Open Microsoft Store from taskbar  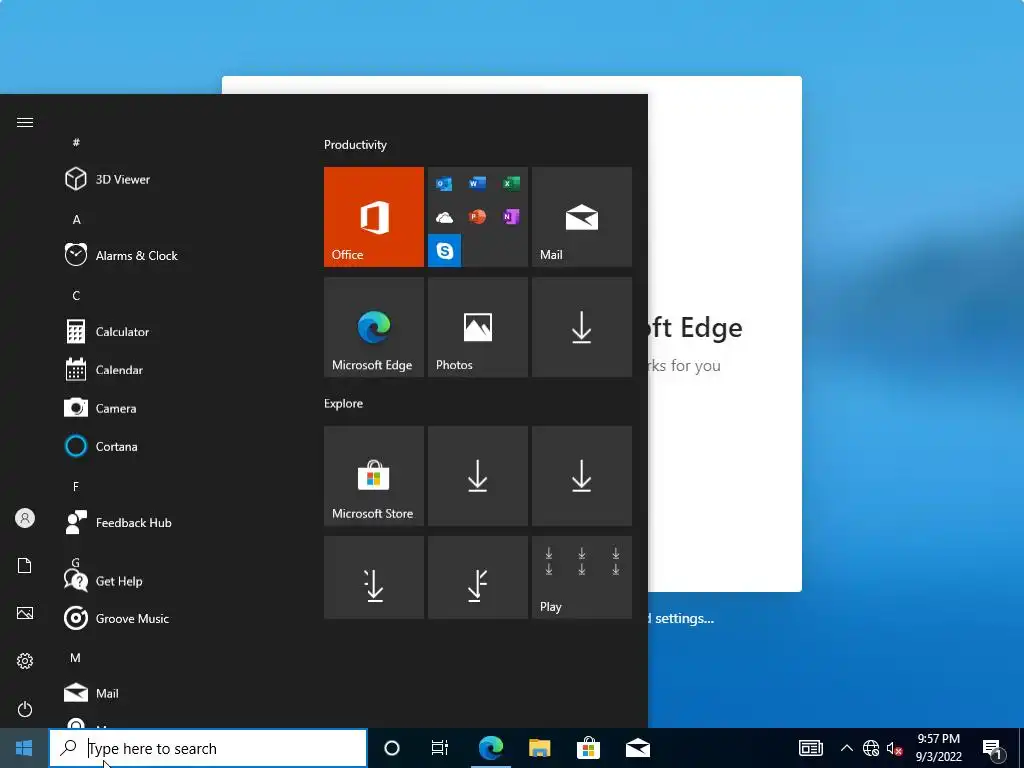(588, 748)
